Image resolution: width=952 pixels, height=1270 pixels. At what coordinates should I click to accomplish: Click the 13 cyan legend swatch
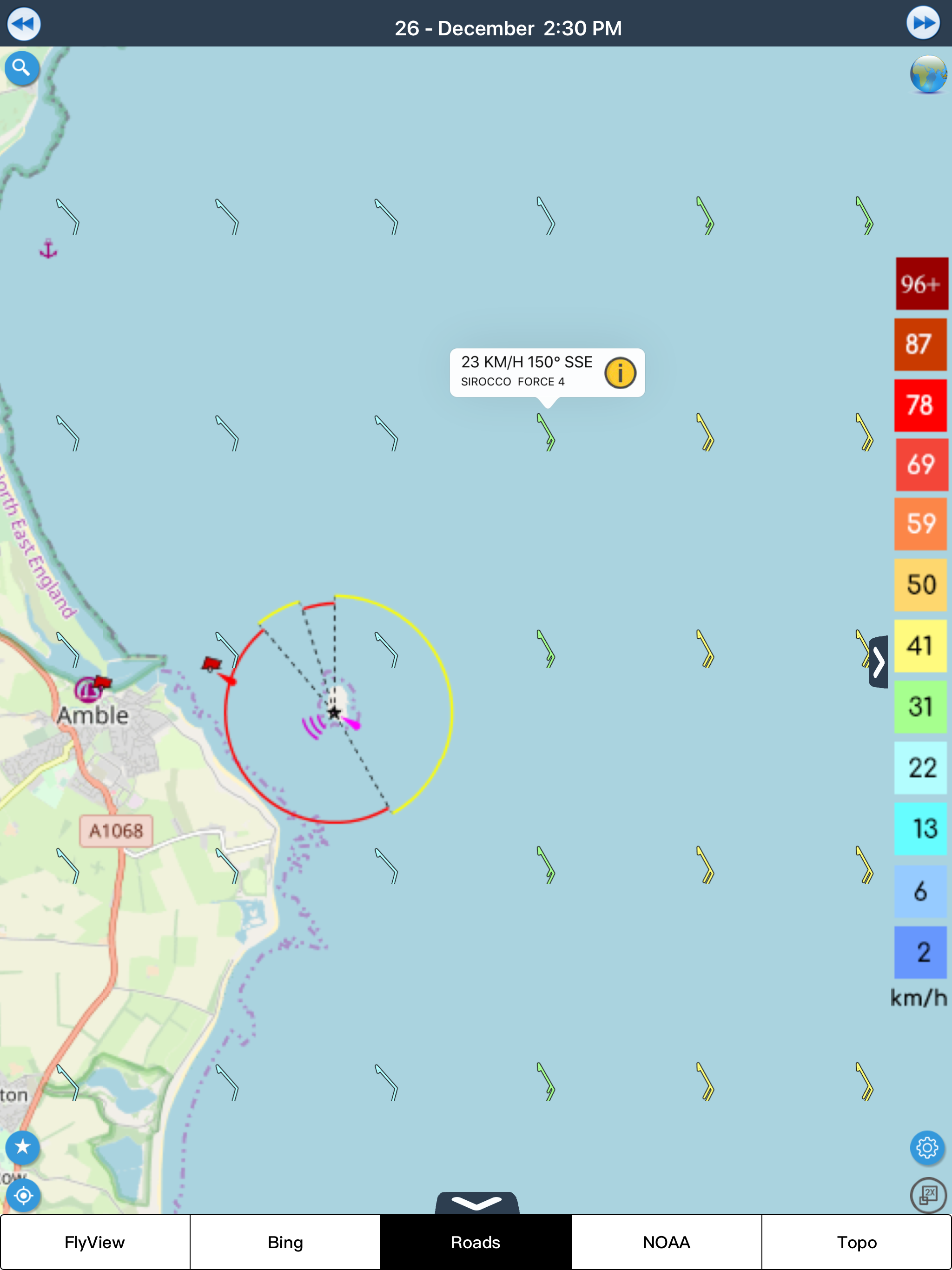coord(920,828)
